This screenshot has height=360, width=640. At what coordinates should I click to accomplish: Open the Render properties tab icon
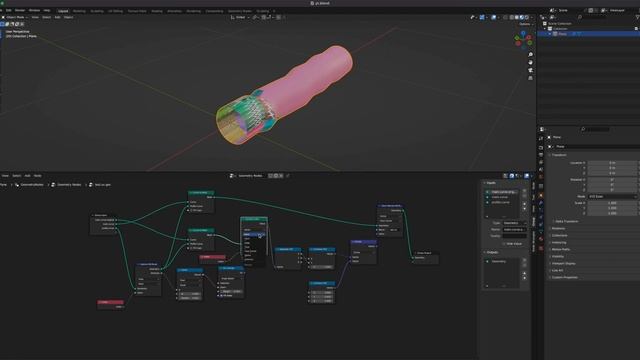point(541,148)
